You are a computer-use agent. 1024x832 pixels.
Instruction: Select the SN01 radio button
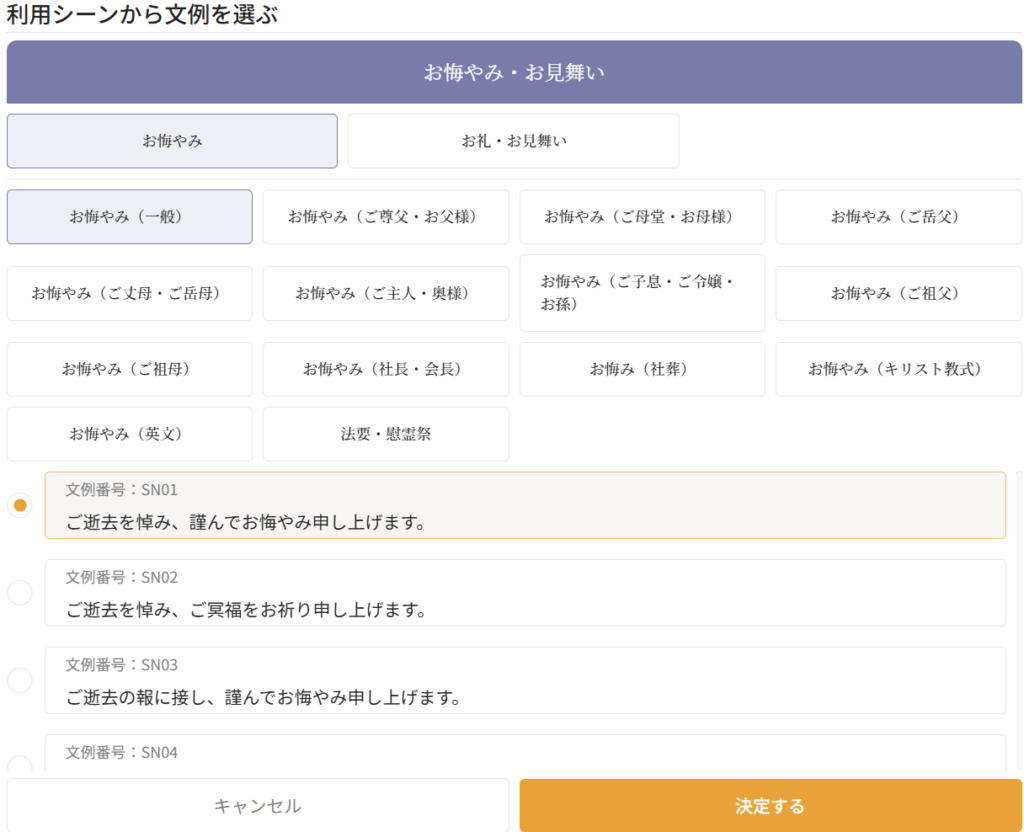(20, 505)
